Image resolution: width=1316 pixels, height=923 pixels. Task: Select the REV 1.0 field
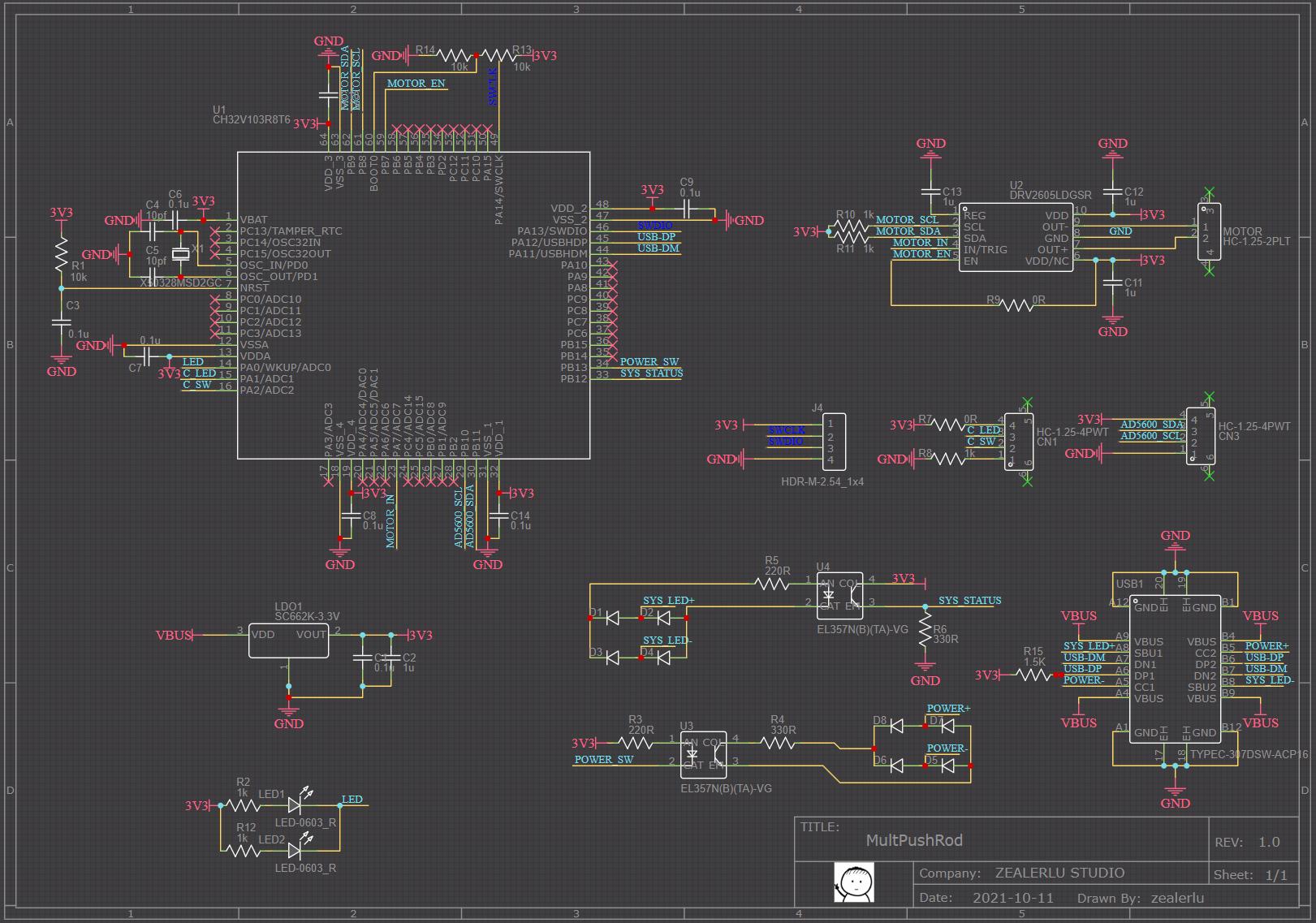coord(1247,842)
